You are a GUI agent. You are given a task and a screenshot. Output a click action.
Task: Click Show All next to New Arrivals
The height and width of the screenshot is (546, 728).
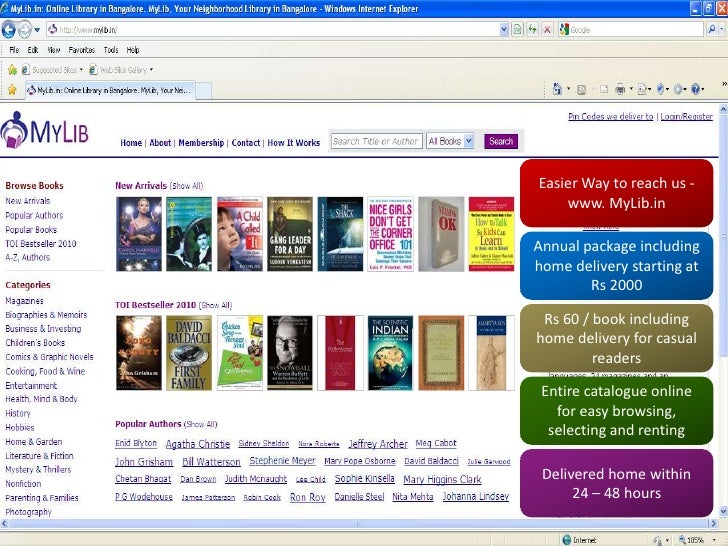pos(186,186)
